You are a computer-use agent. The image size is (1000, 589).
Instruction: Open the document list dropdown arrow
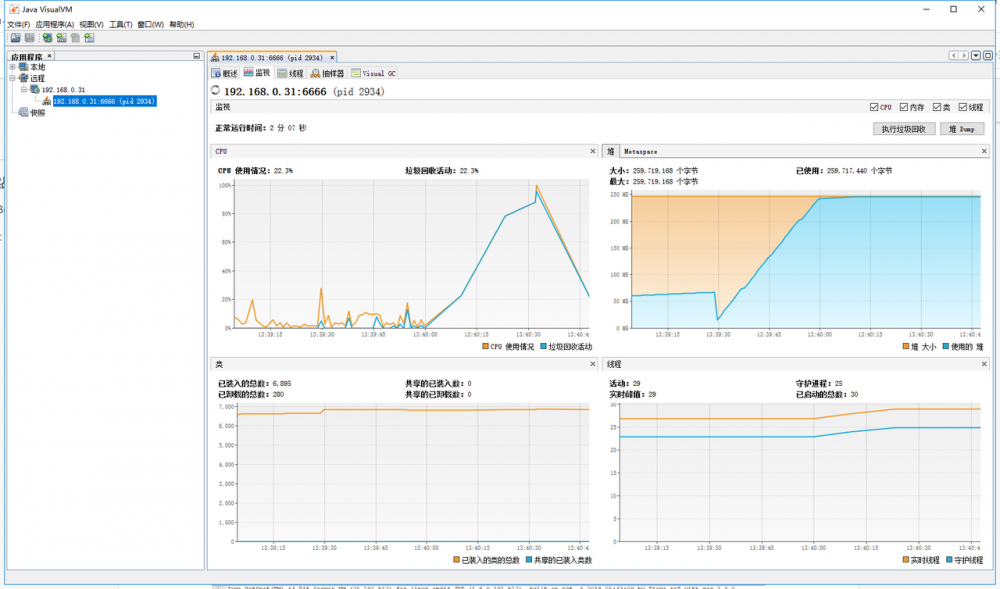point(975,56)
